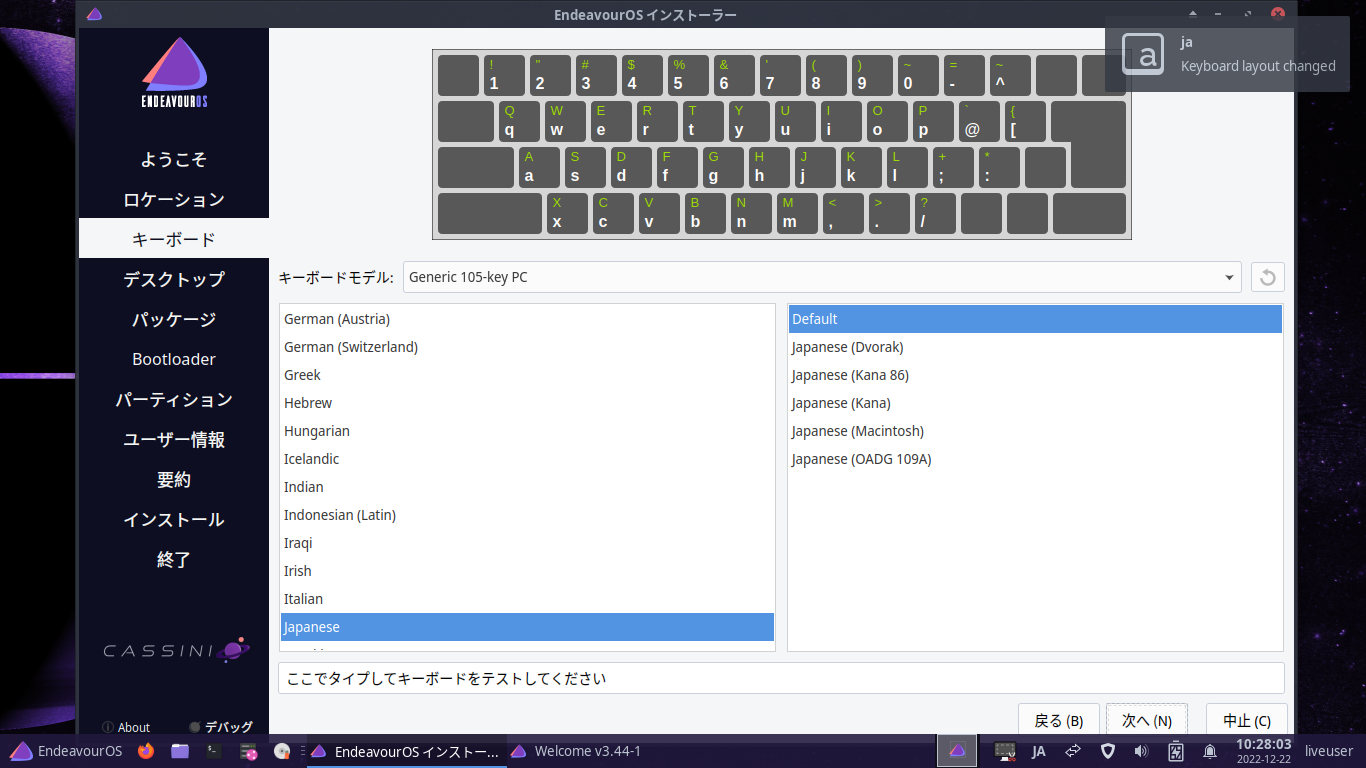The image size is (1366, 768).
Task: Toggle the デバッグ debug button
Action: coord(221,727)
